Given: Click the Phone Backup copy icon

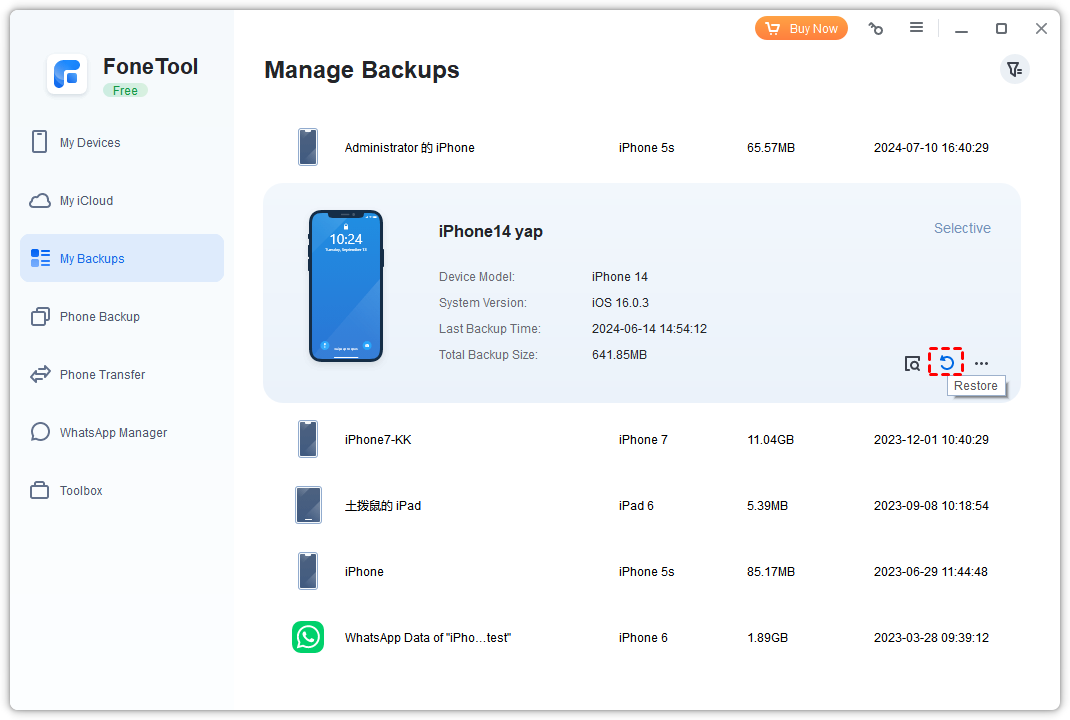Looking at the screenshot, I should tap(40, 317).
